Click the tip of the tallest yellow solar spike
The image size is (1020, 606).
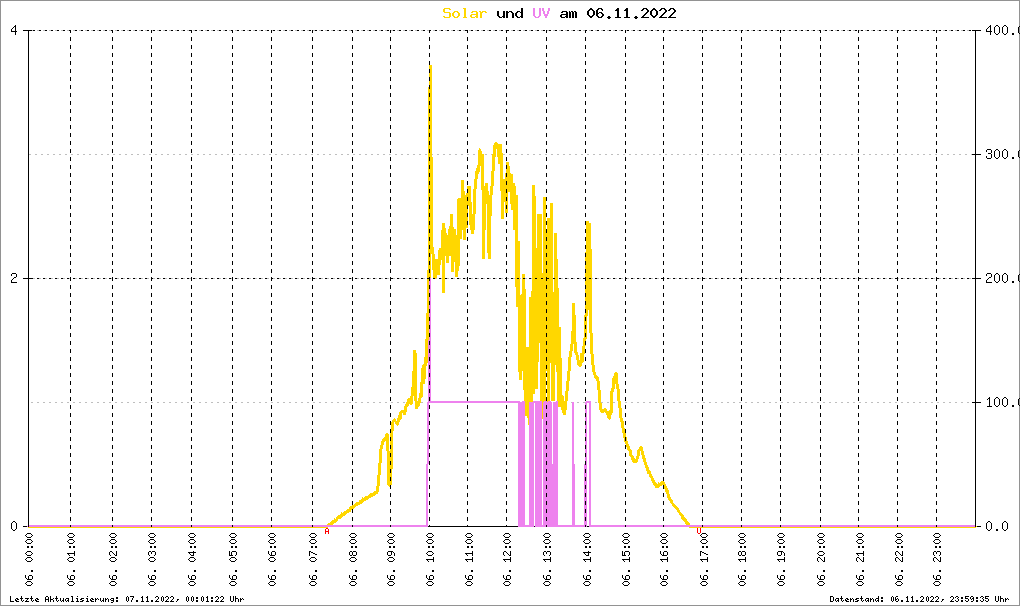(430, 67)
